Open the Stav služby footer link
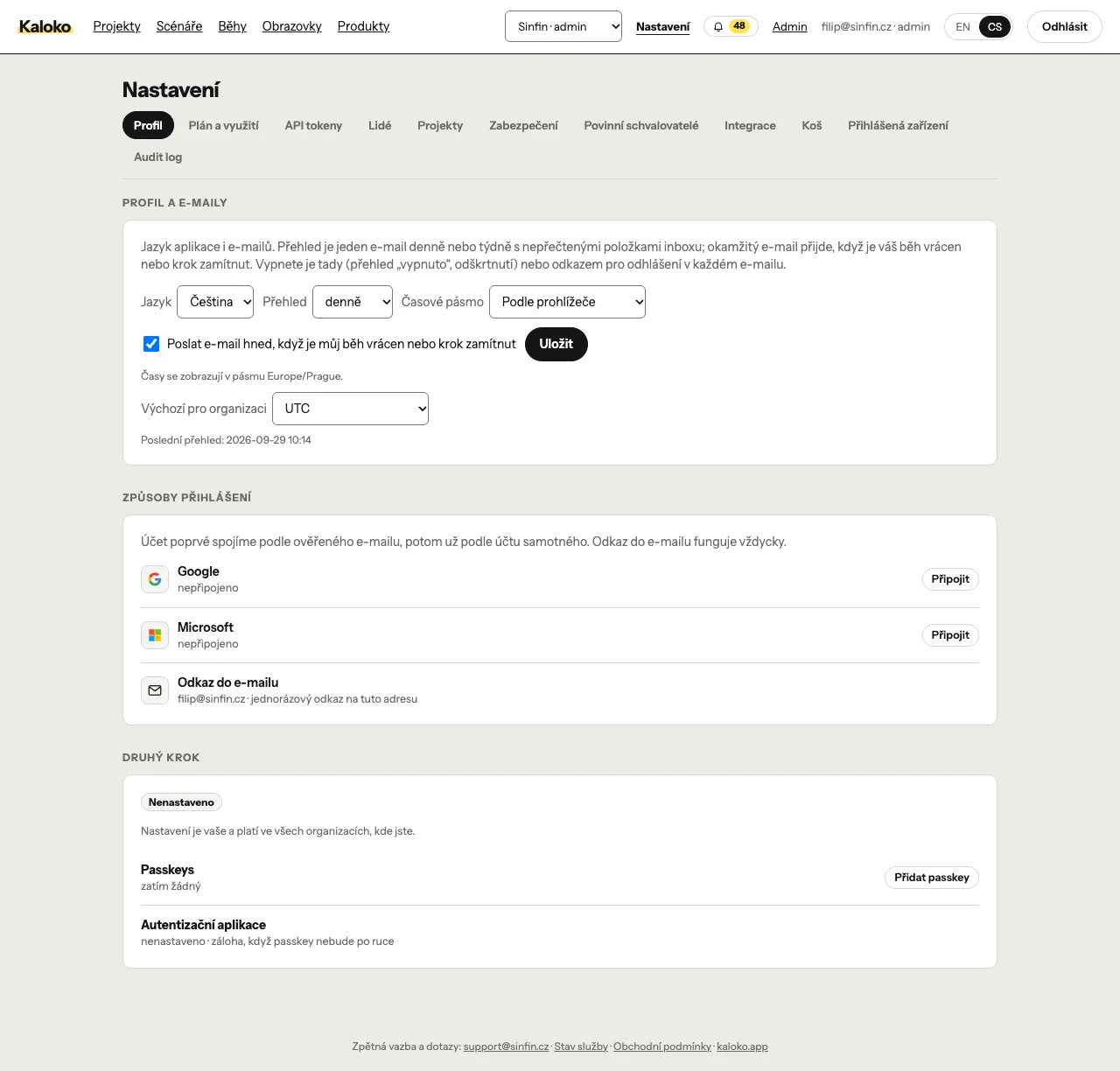The image size is (1120, 1071). (581, 1046)
